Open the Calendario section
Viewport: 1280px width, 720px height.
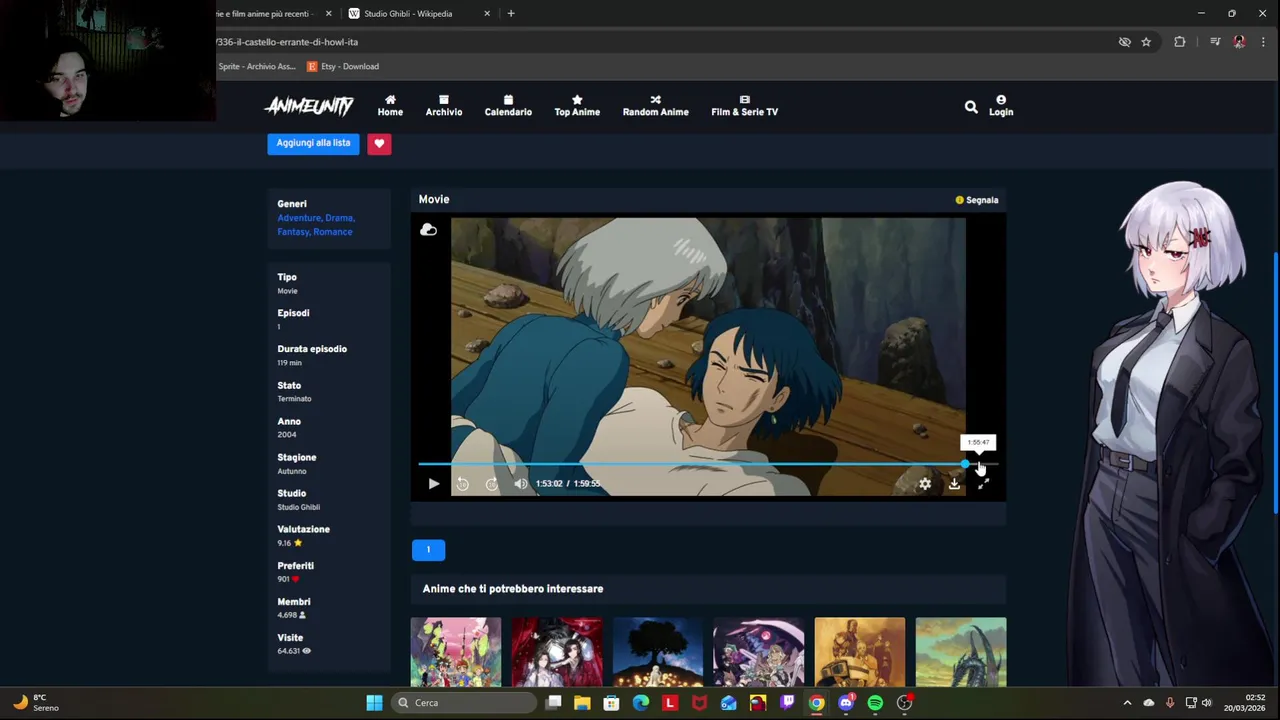coord(508,106)
